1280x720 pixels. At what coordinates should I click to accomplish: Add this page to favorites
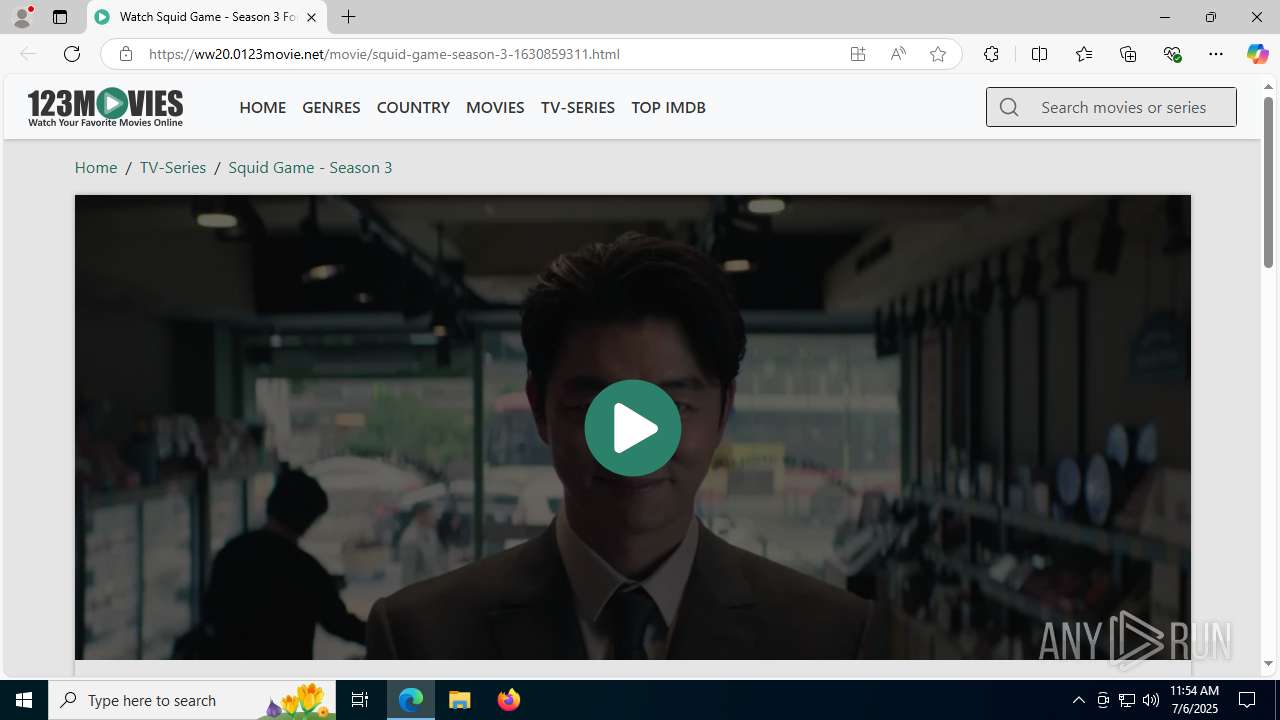pos(938,54)
